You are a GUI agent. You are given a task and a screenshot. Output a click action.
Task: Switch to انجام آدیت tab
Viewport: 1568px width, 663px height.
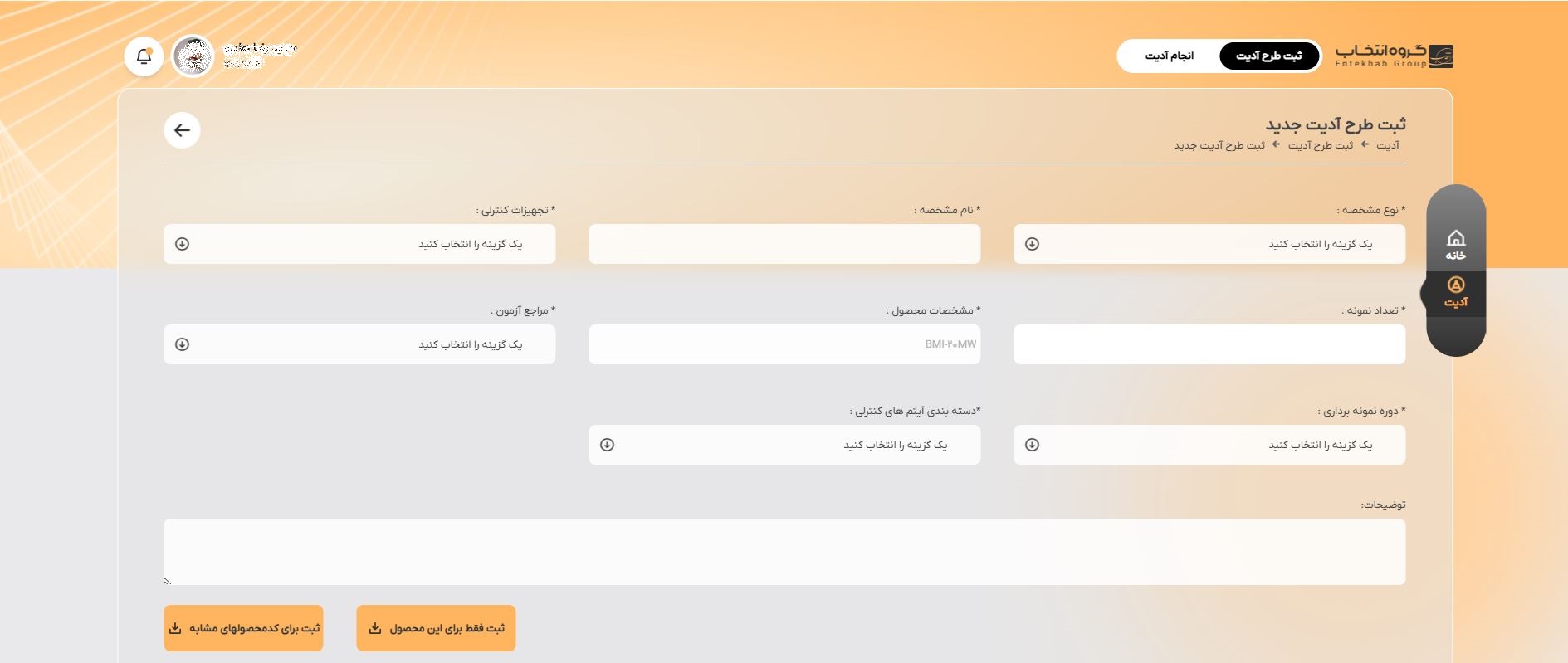tap(1169, 56)
